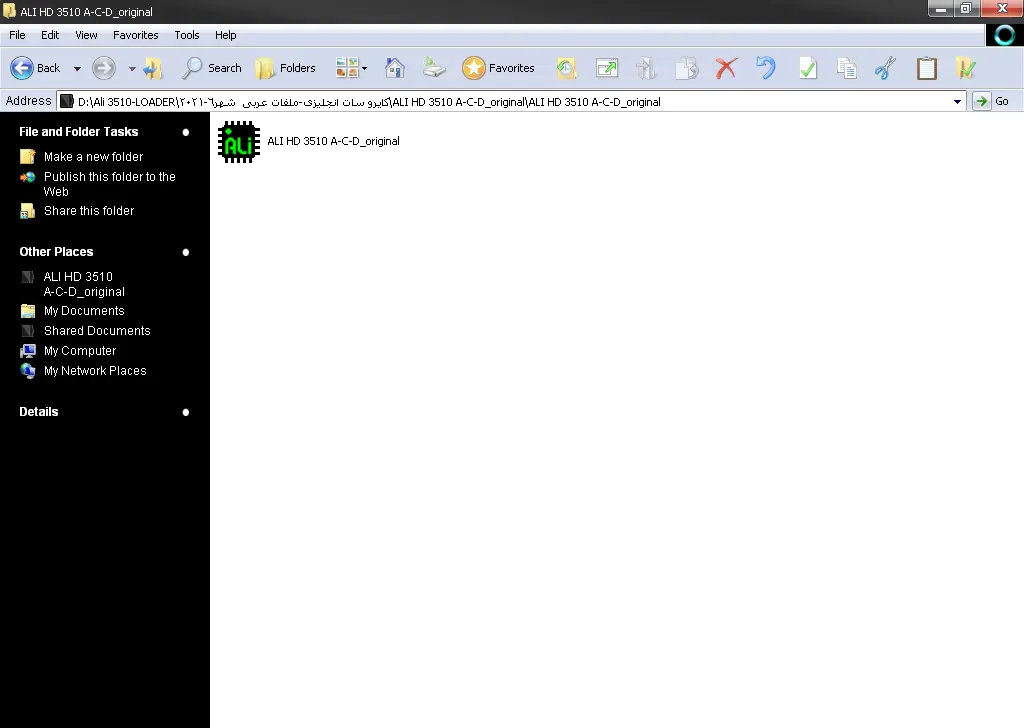Click the throbber logo in menu bar corner
This screenshot has width=1024, height=728.
1004,35
